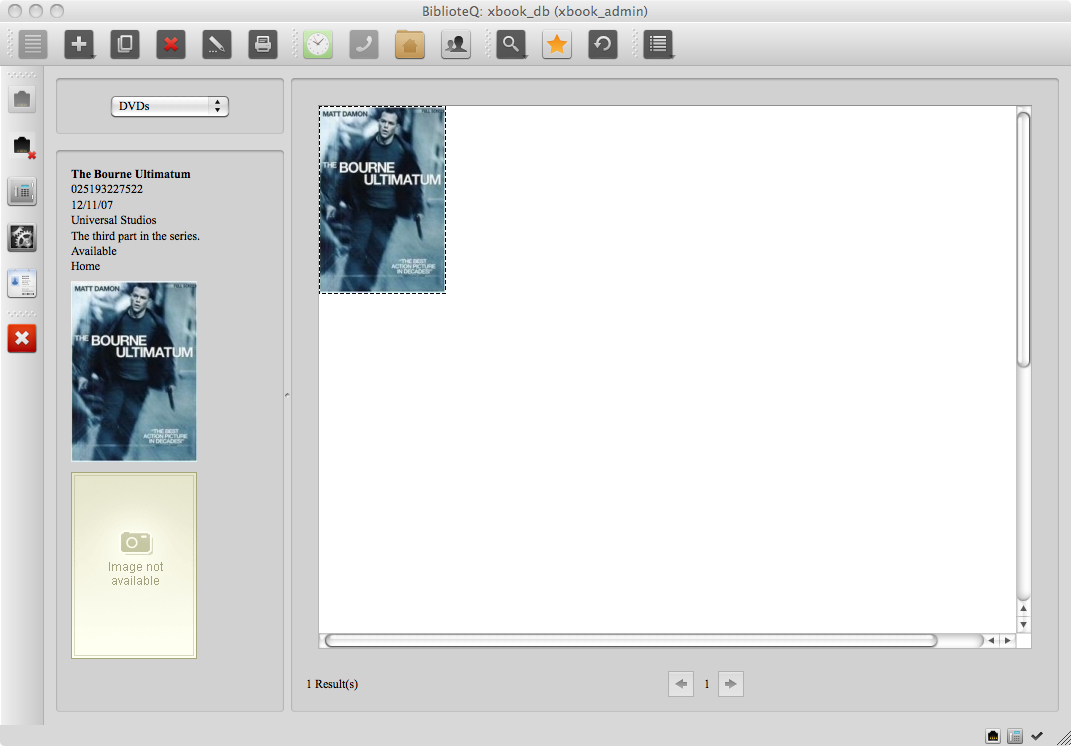Print using the printer icon
Viewport: 1071px width, 746px height.
click(263, 44)
